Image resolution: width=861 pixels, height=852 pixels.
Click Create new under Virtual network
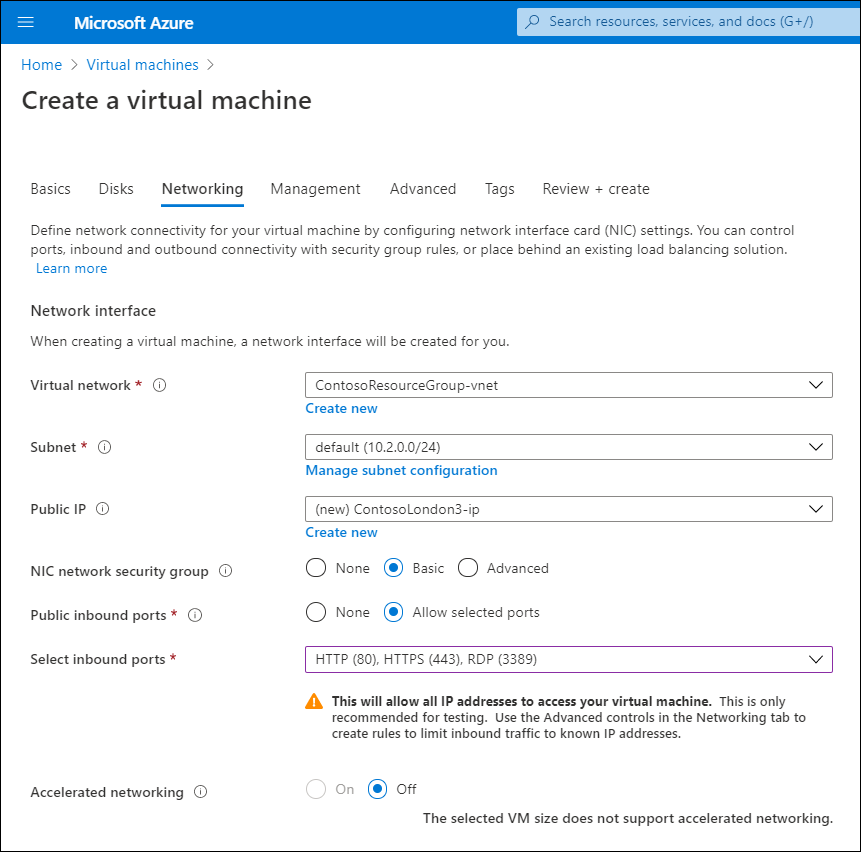pos(341,408)
